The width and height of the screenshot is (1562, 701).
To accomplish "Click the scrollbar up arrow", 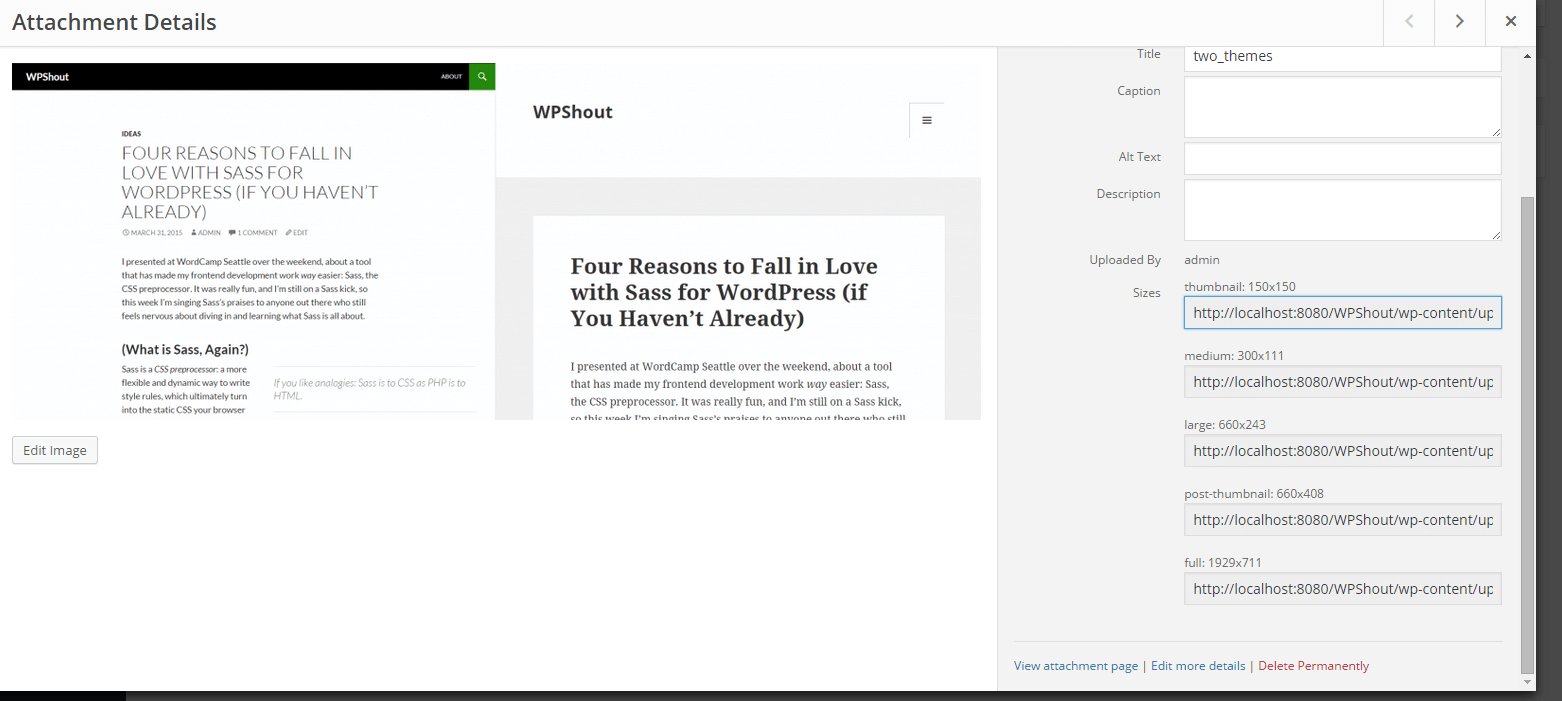I will 1526,56.
